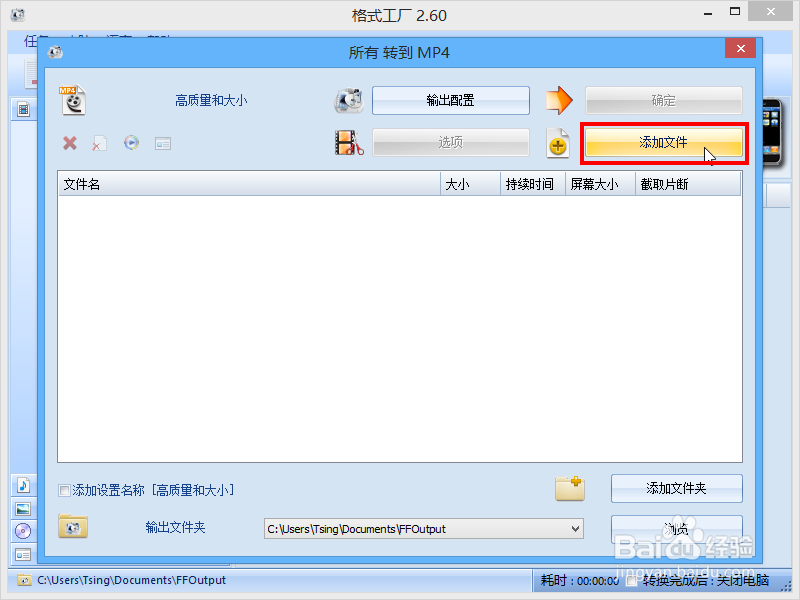Click the output folder icon
The height and width of the screenshot is (600, 800).
click(73, 527)
